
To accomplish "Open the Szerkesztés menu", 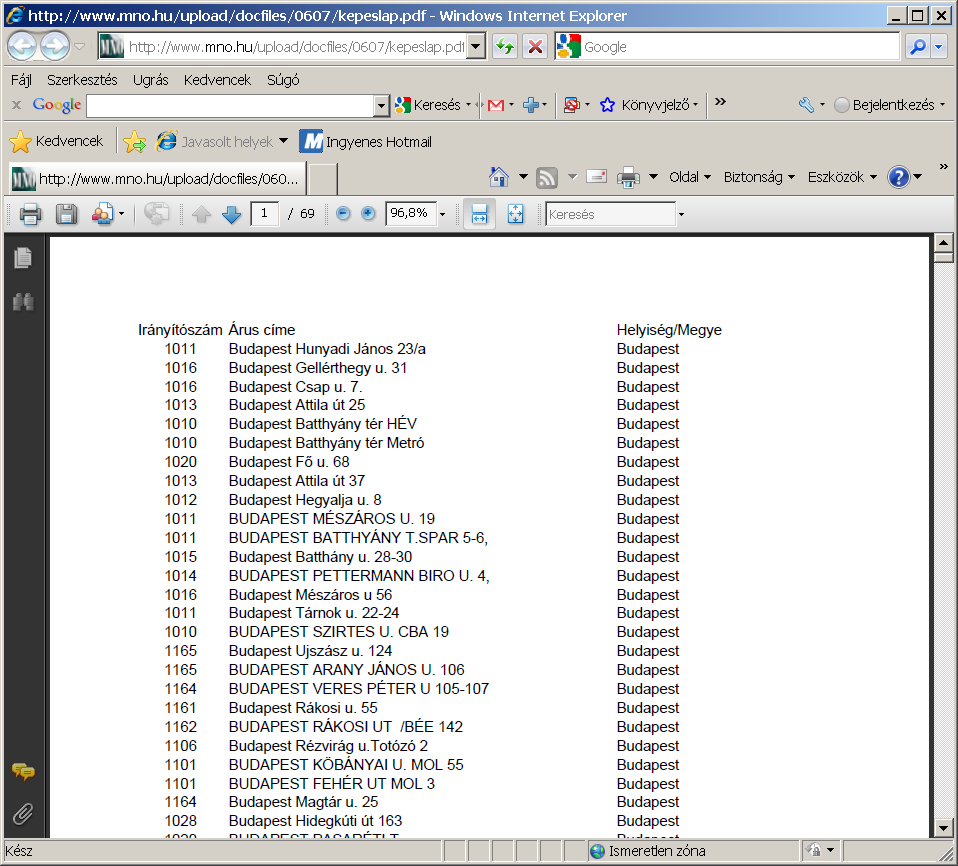I will (82, 80).
